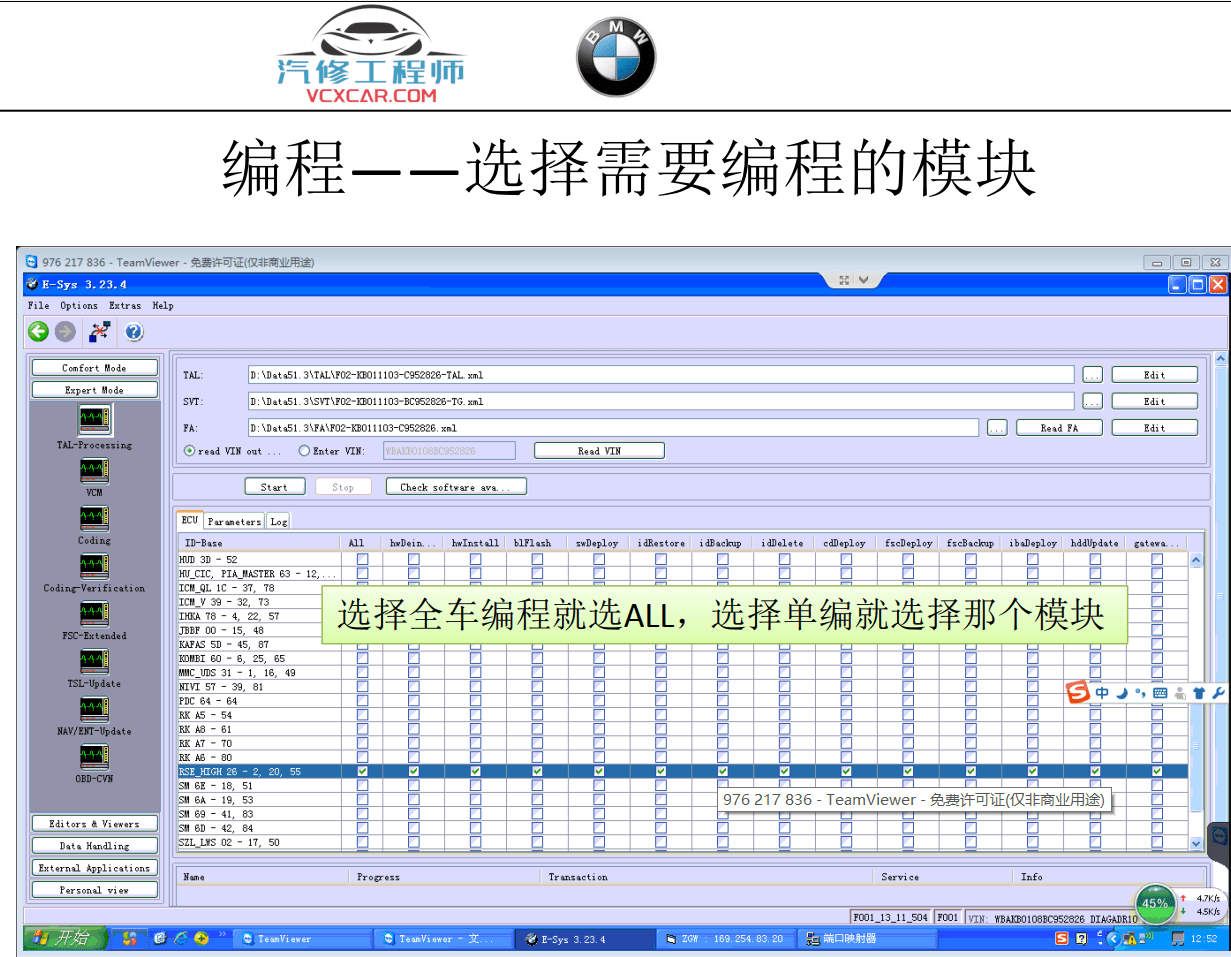
Task: Click the 45% TeamViewer transfer indicator
Action: point(1156,903)
